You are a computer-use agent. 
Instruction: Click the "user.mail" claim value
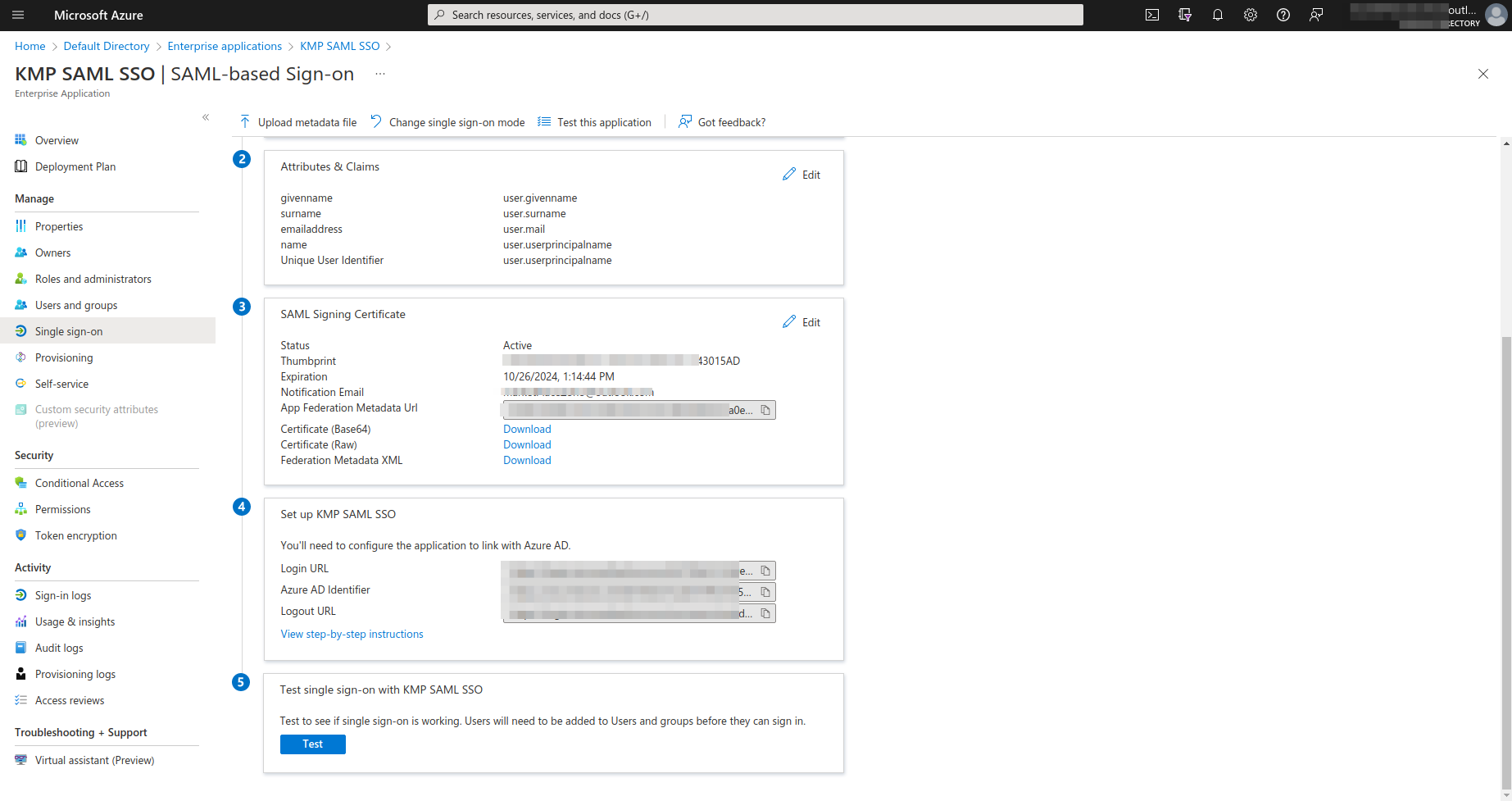point(524,229)
